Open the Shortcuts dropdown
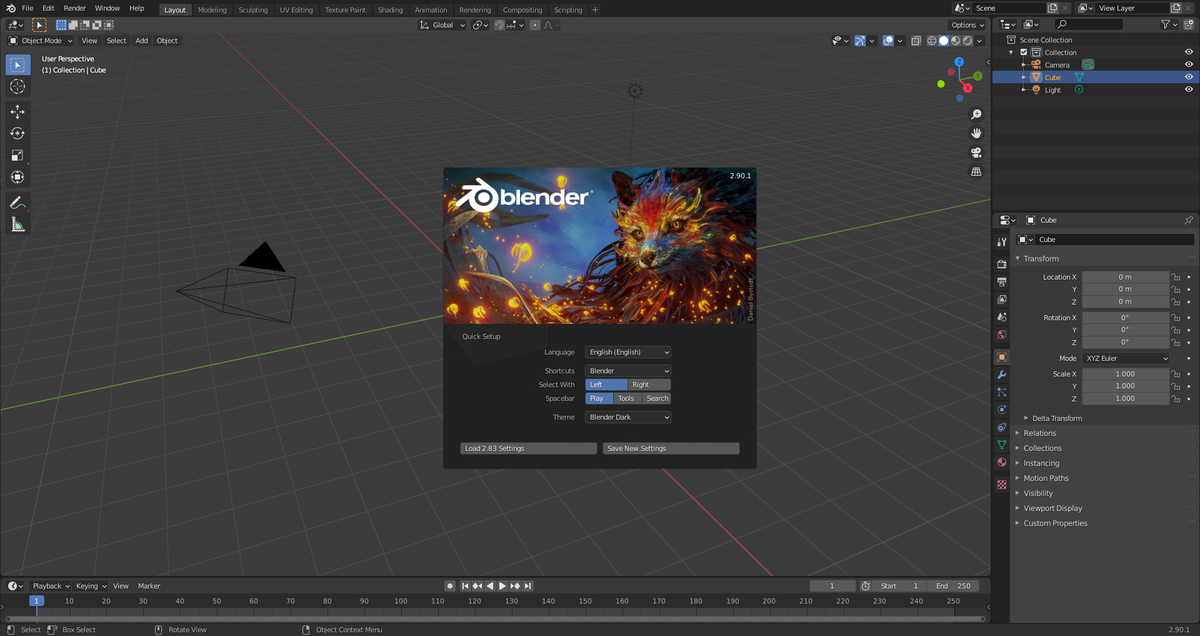The image size is (1200, 636). (628, 371)
